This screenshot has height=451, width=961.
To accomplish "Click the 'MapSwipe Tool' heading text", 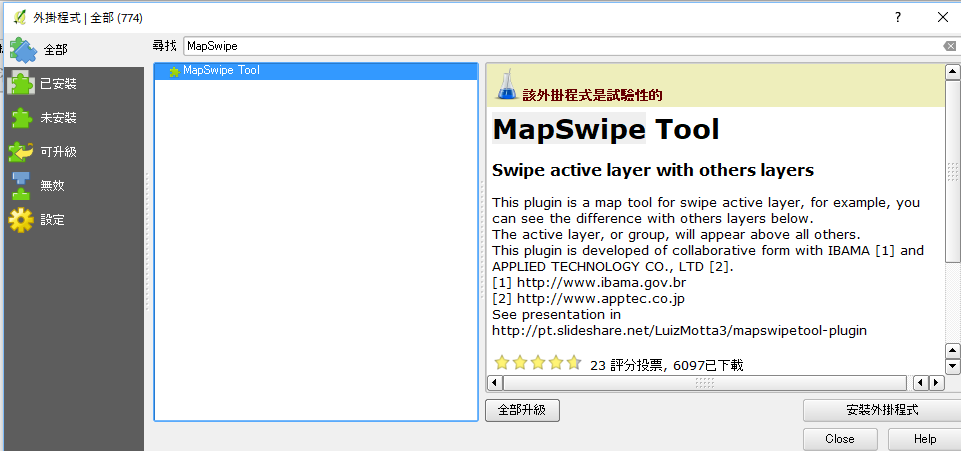I will [x=606, y=129].
